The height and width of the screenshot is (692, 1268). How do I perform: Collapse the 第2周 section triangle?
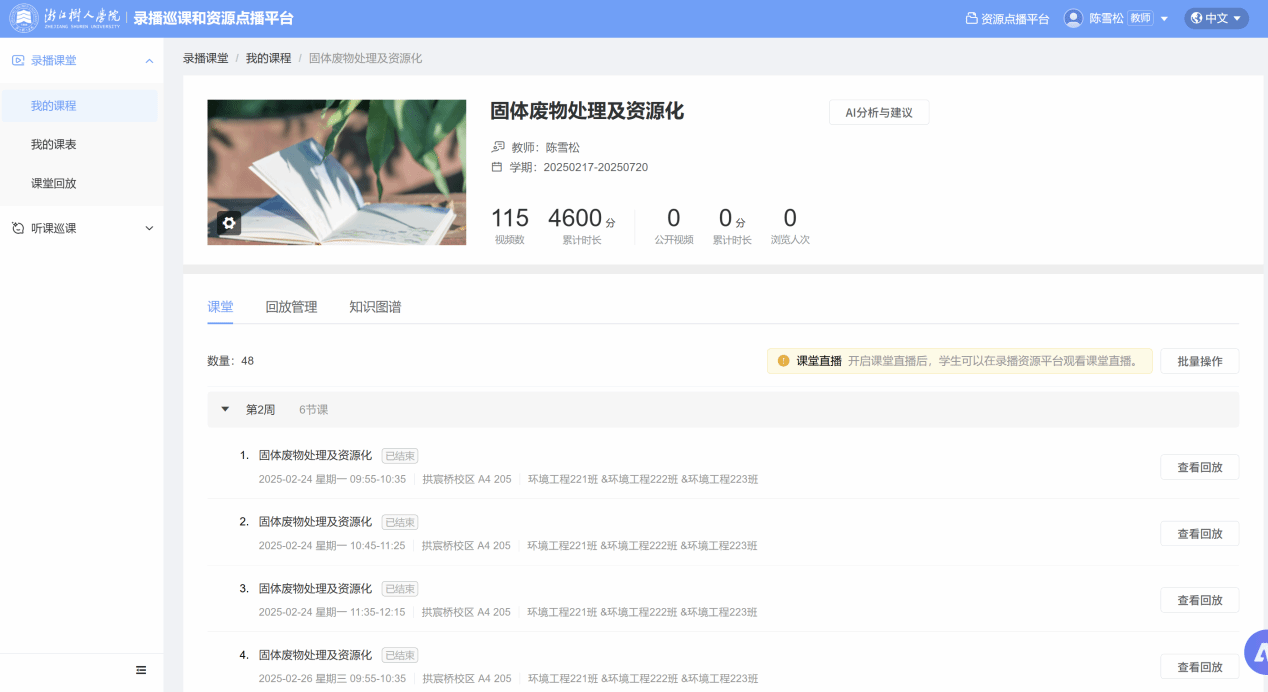pos(225,409)
